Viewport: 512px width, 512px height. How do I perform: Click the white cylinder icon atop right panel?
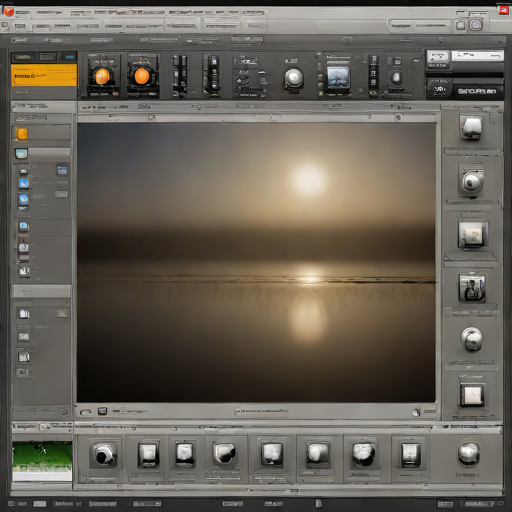pos(471,127)
